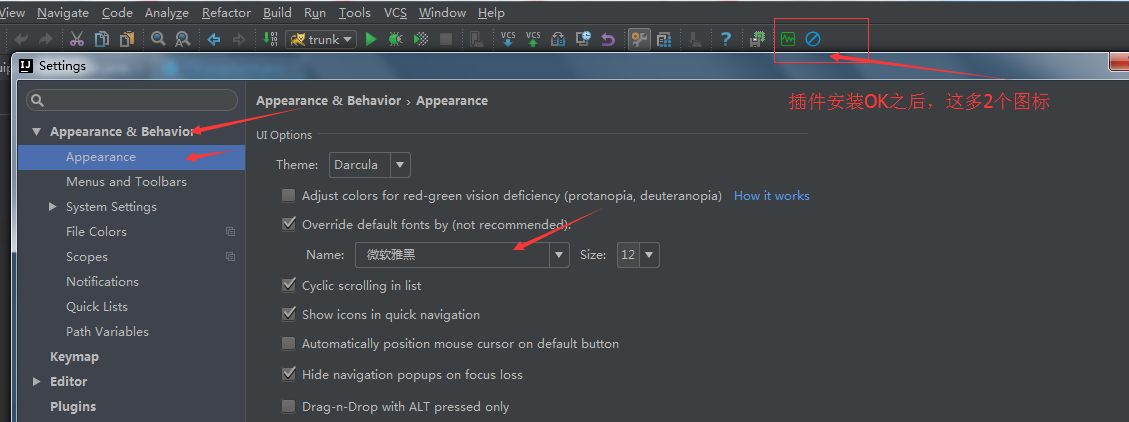Select Notifications in settings tree

[x=102, y=282]
